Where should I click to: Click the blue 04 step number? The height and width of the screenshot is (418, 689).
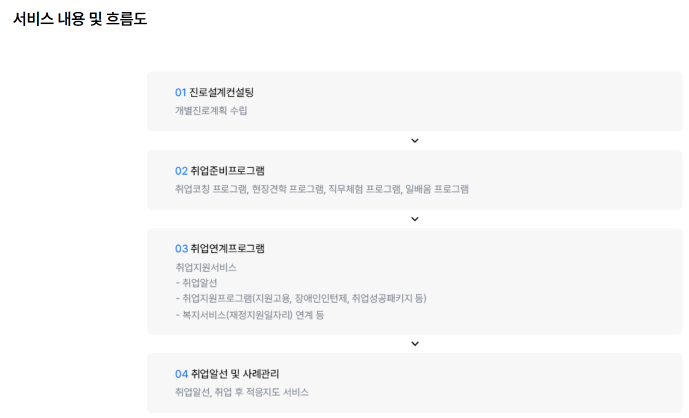pos(181,374)
